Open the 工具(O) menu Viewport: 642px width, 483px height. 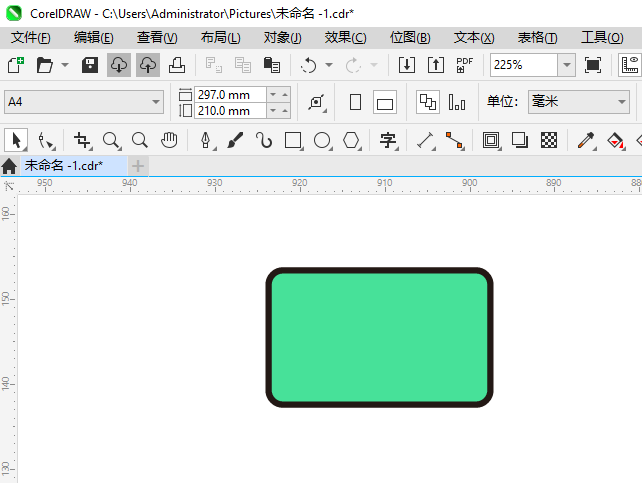click(x=602, y=38)
